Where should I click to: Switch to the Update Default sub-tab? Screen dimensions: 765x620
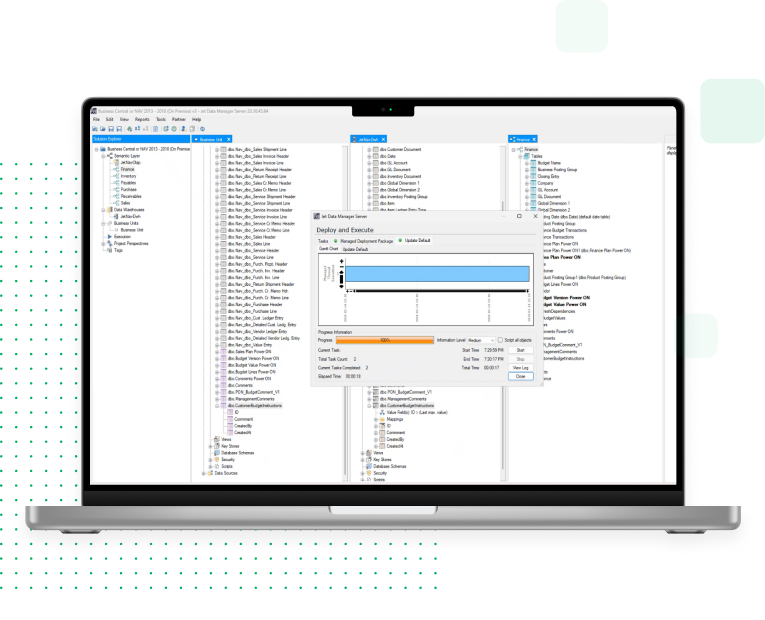click(355, 249)
